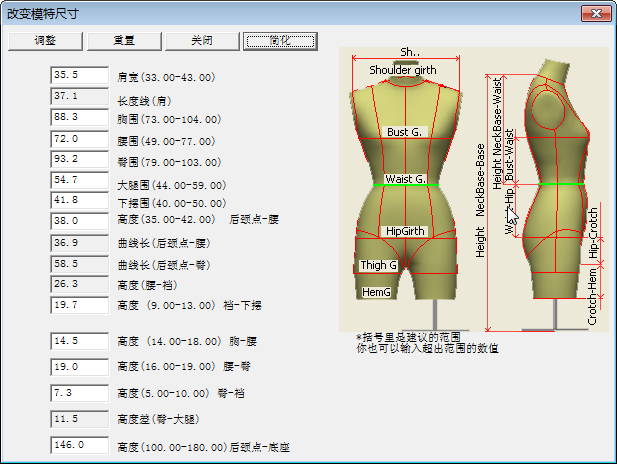Click the 腰-臀 height field showing 19.0

[x=79, y=367]
